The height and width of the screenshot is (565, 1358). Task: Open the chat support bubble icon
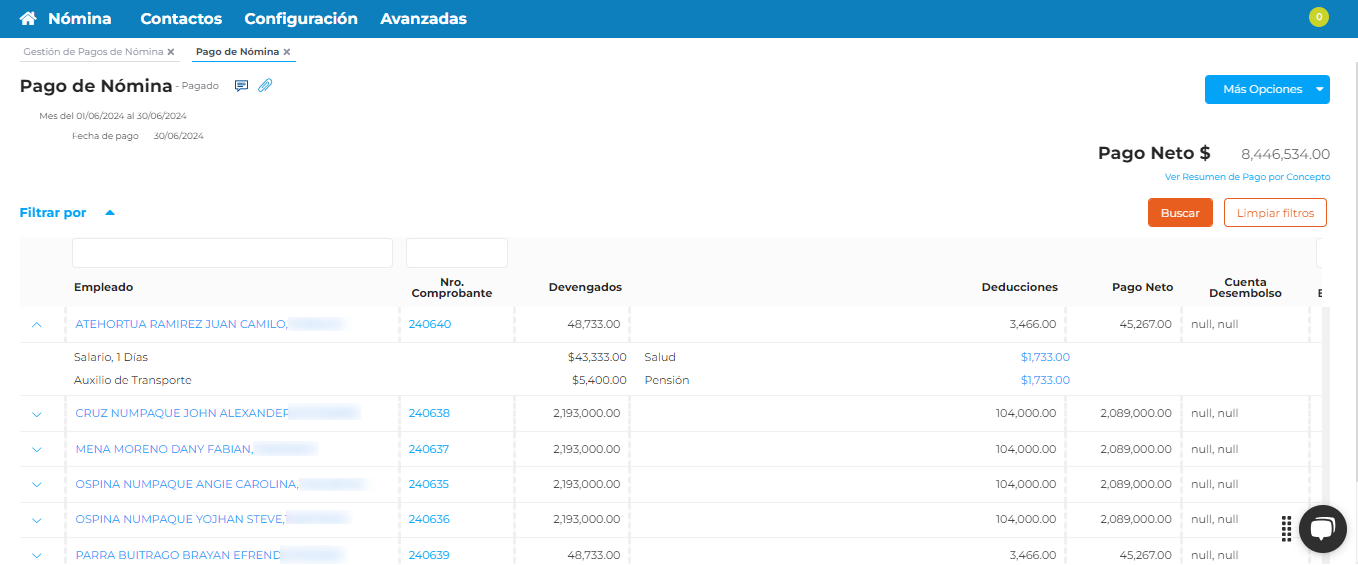pyautogui.click(x=1322, y=528)
